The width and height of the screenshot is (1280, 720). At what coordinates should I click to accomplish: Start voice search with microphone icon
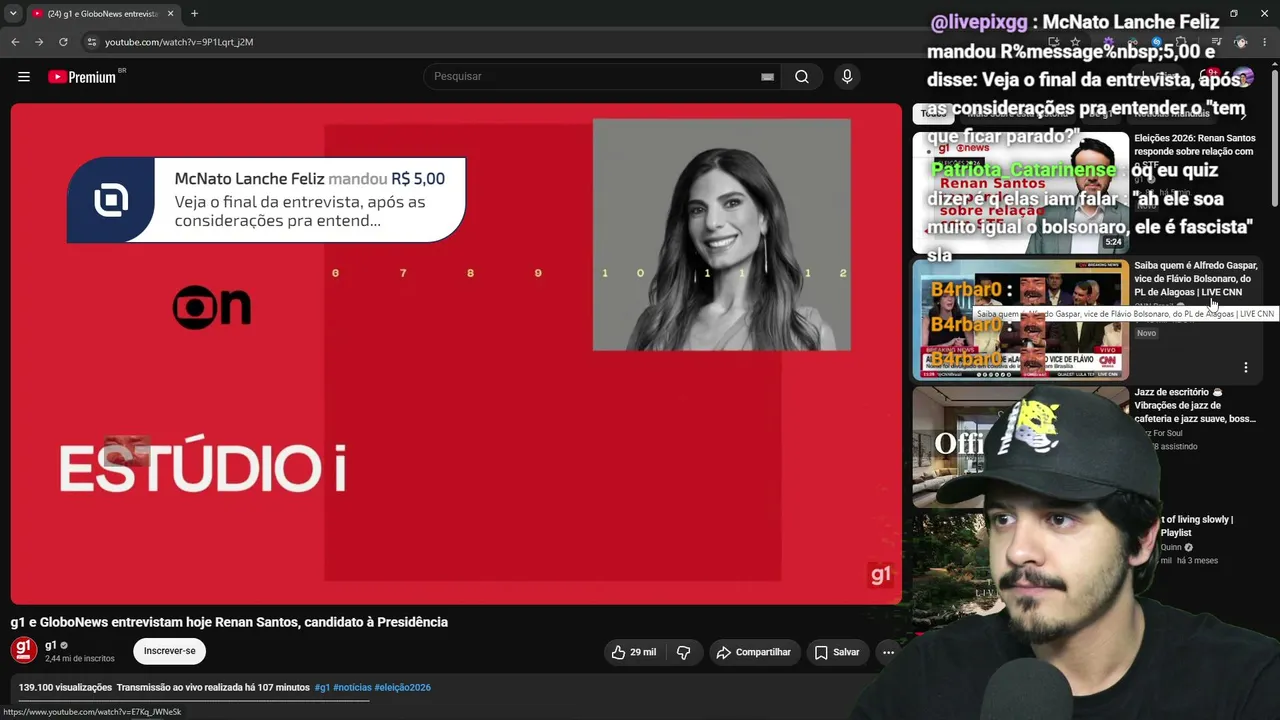click(x=847, y=77)
